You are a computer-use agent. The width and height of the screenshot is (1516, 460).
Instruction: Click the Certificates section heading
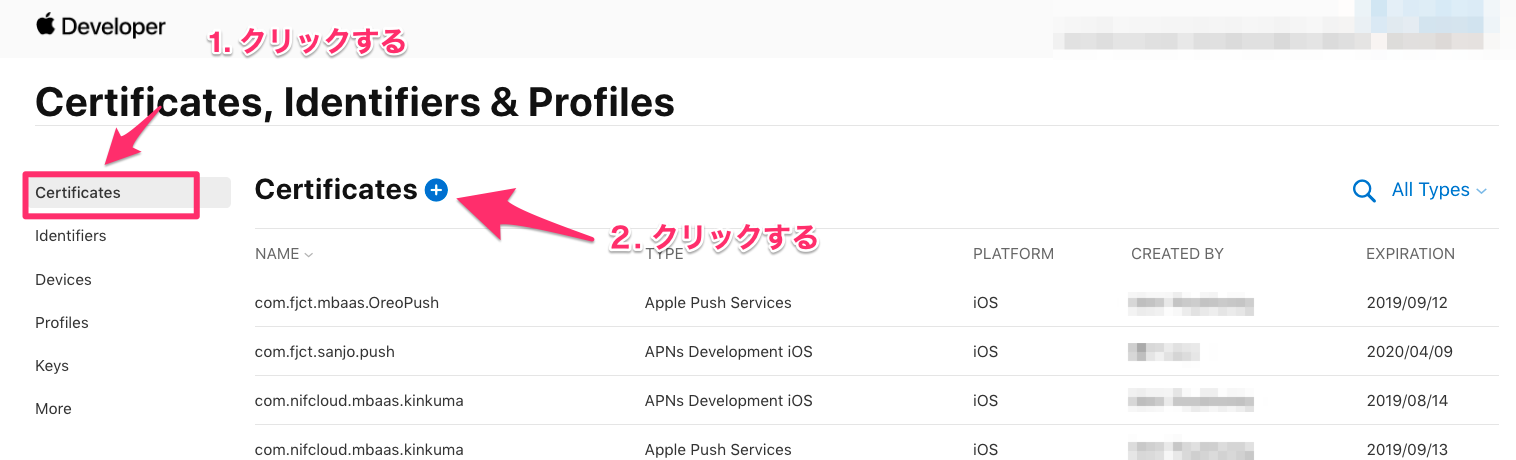336,189
